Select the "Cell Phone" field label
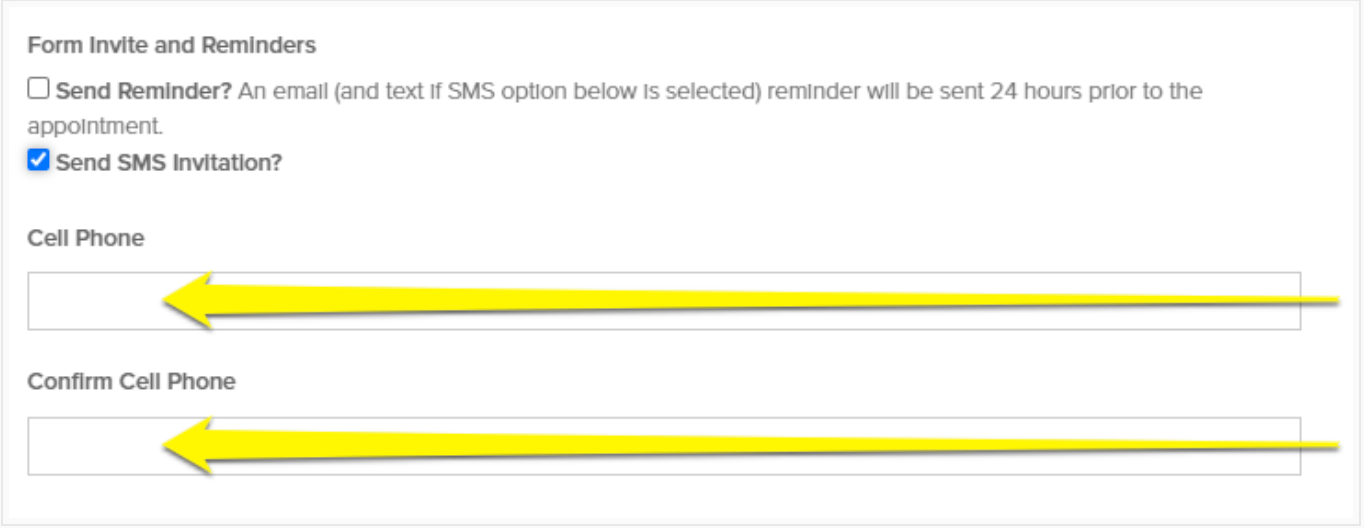The height and width of the screenshot is (528, 1364). click(86, 238)
